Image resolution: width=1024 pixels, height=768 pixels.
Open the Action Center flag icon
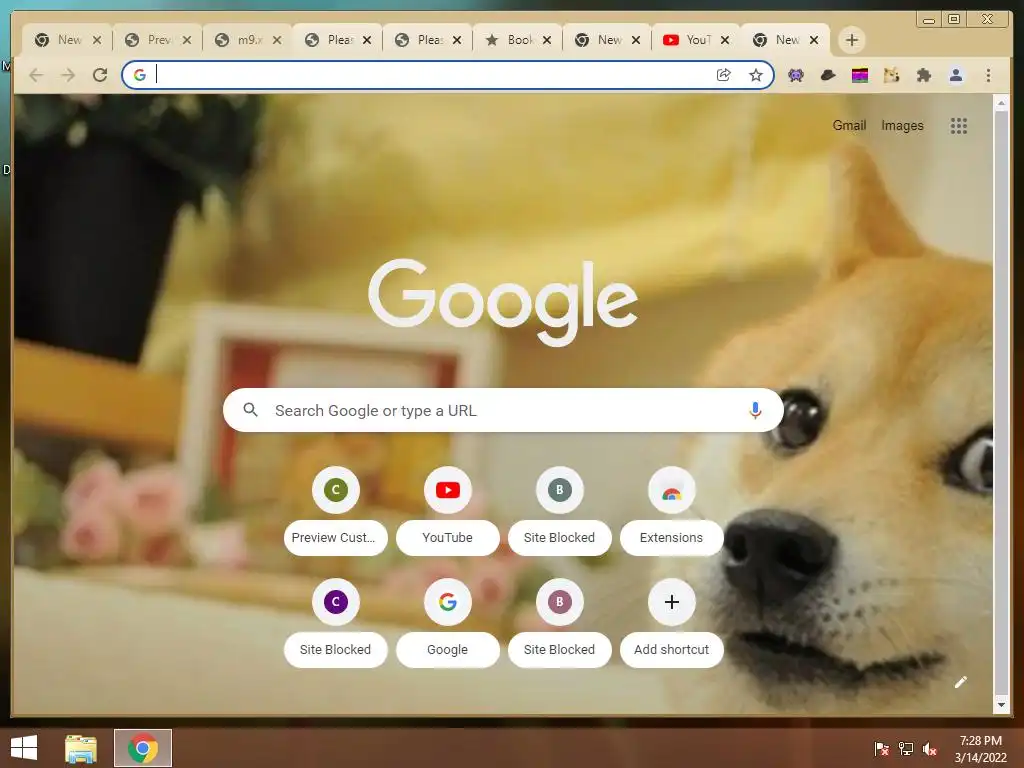coord(882,748)
